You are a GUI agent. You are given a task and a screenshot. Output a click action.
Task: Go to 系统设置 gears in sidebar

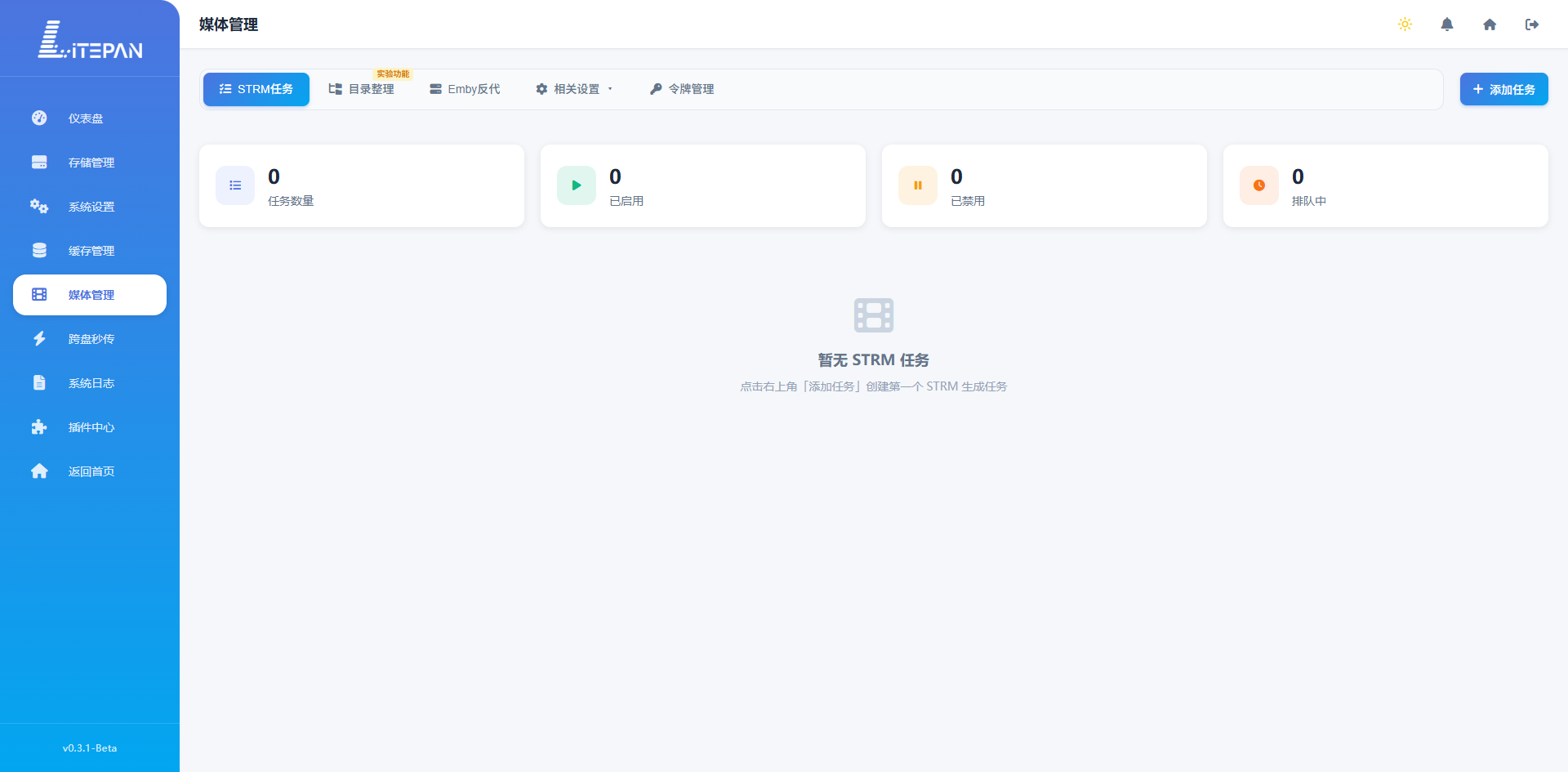click(x=90, y=207)
